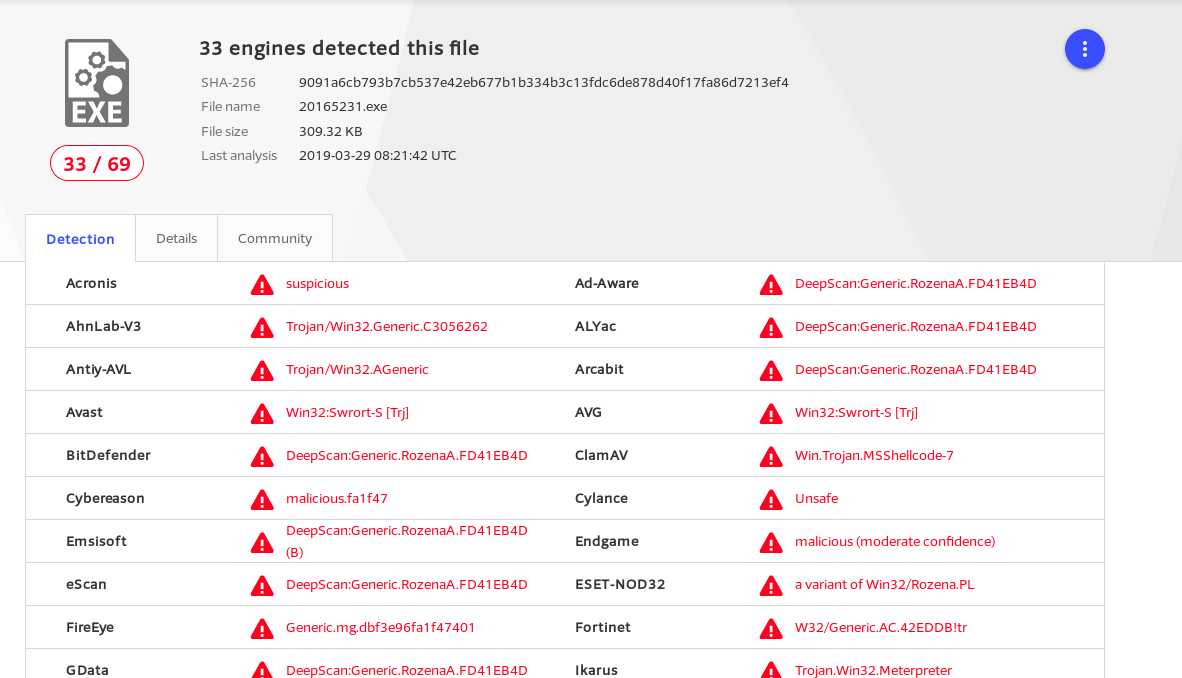The image size is (1182, 678).
Task: Click the warning icon beside Emsisoft
Action: click(x=262, y=542)
